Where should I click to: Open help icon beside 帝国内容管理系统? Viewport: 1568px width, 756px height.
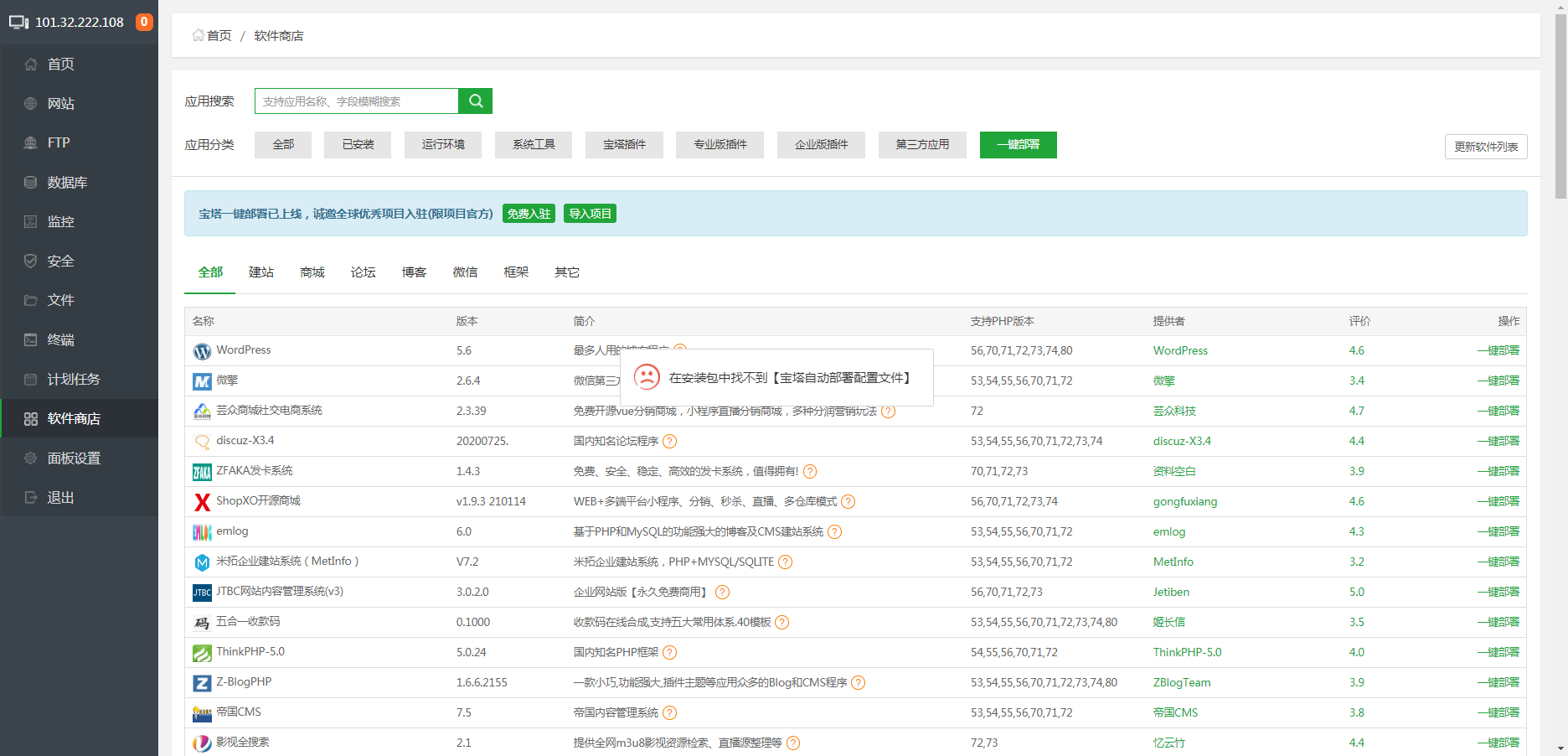click(x=669, y=712)
